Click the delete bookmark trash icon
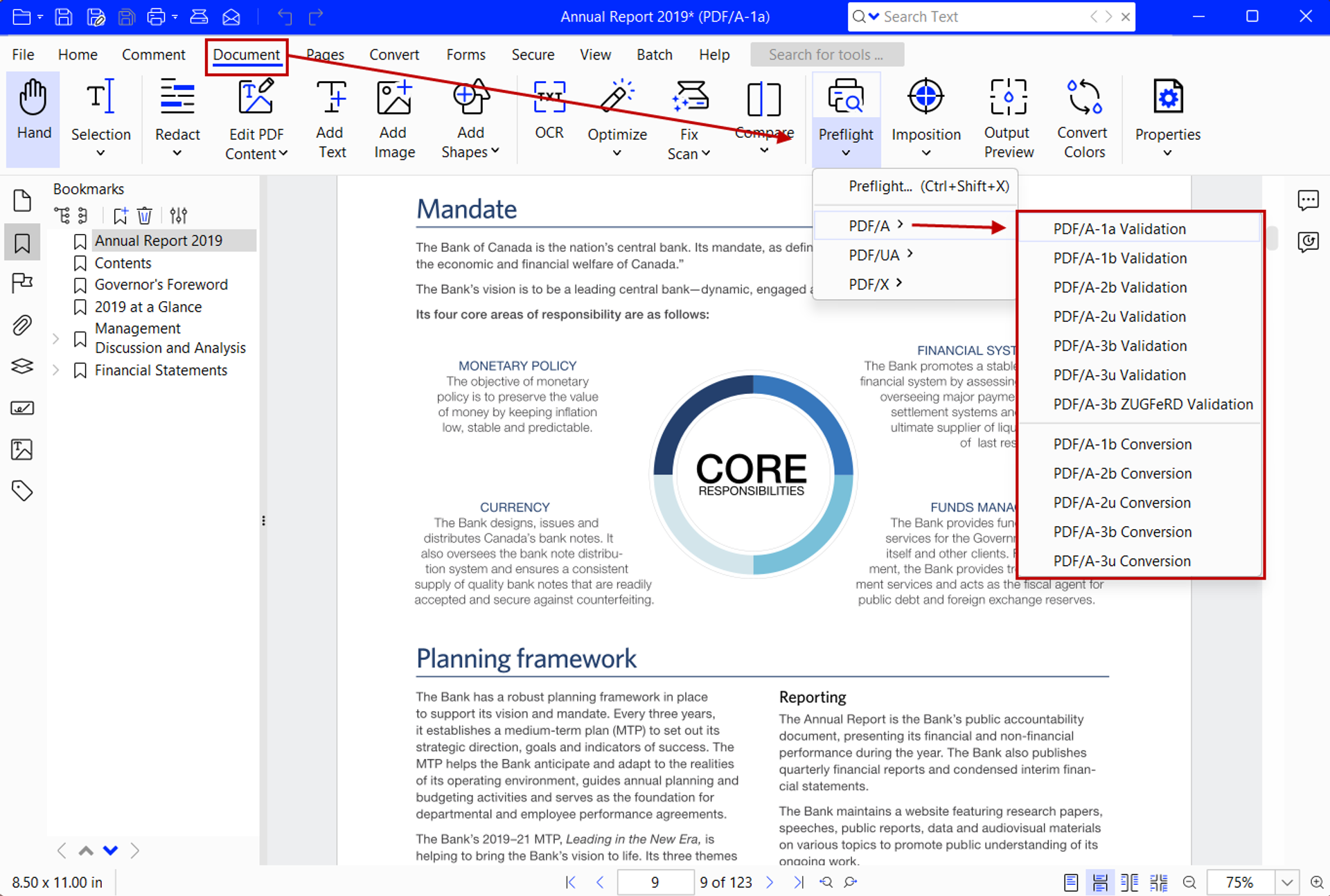1330x896 pixels. click(144, 216)
